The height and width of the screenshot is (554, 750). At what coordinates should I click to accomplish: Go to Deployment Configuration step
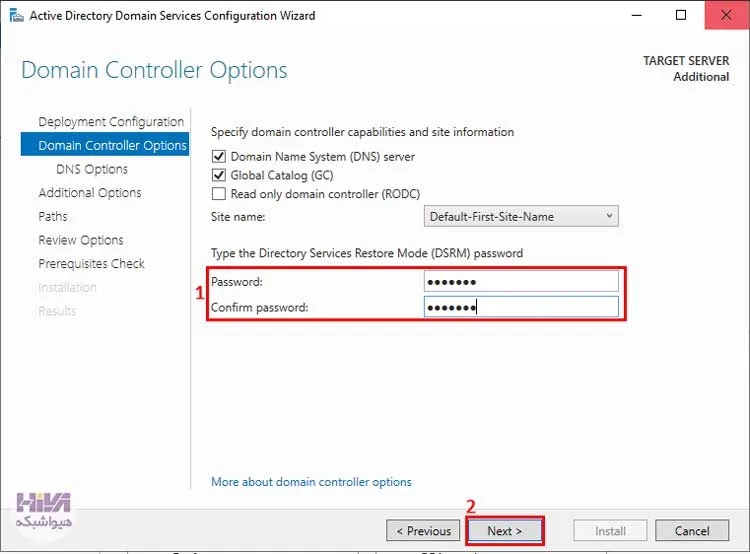click(111, 122)
